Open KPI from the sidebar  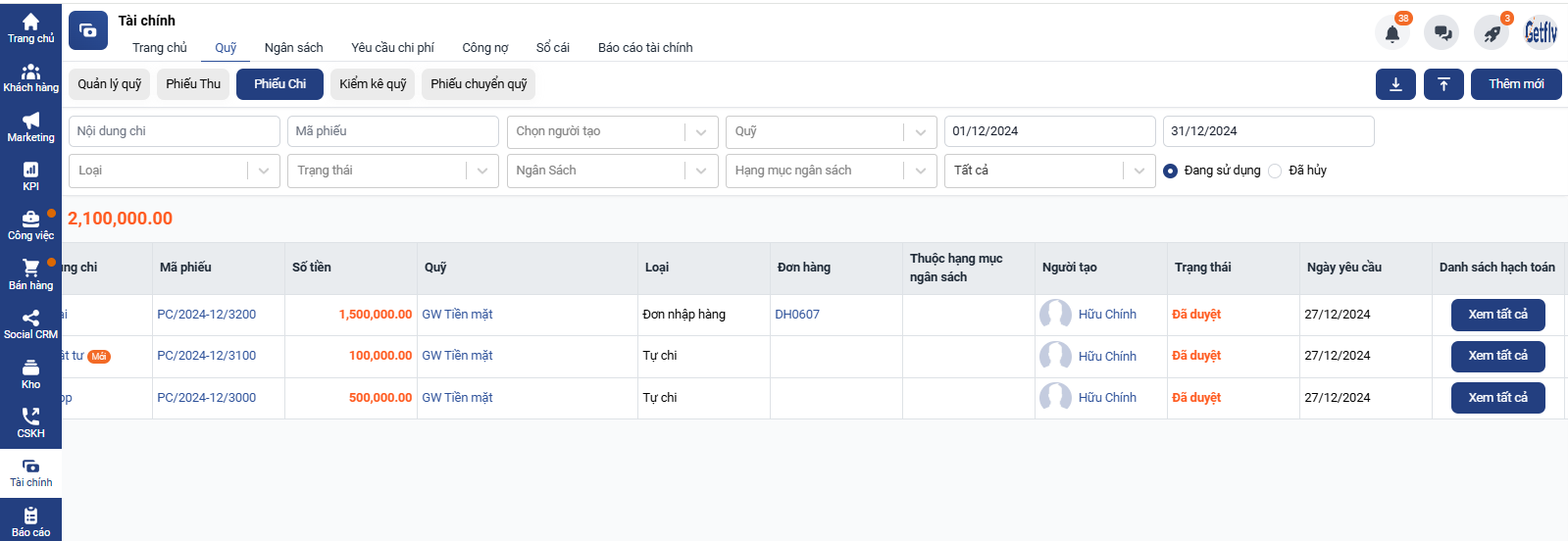pos(30,176)
